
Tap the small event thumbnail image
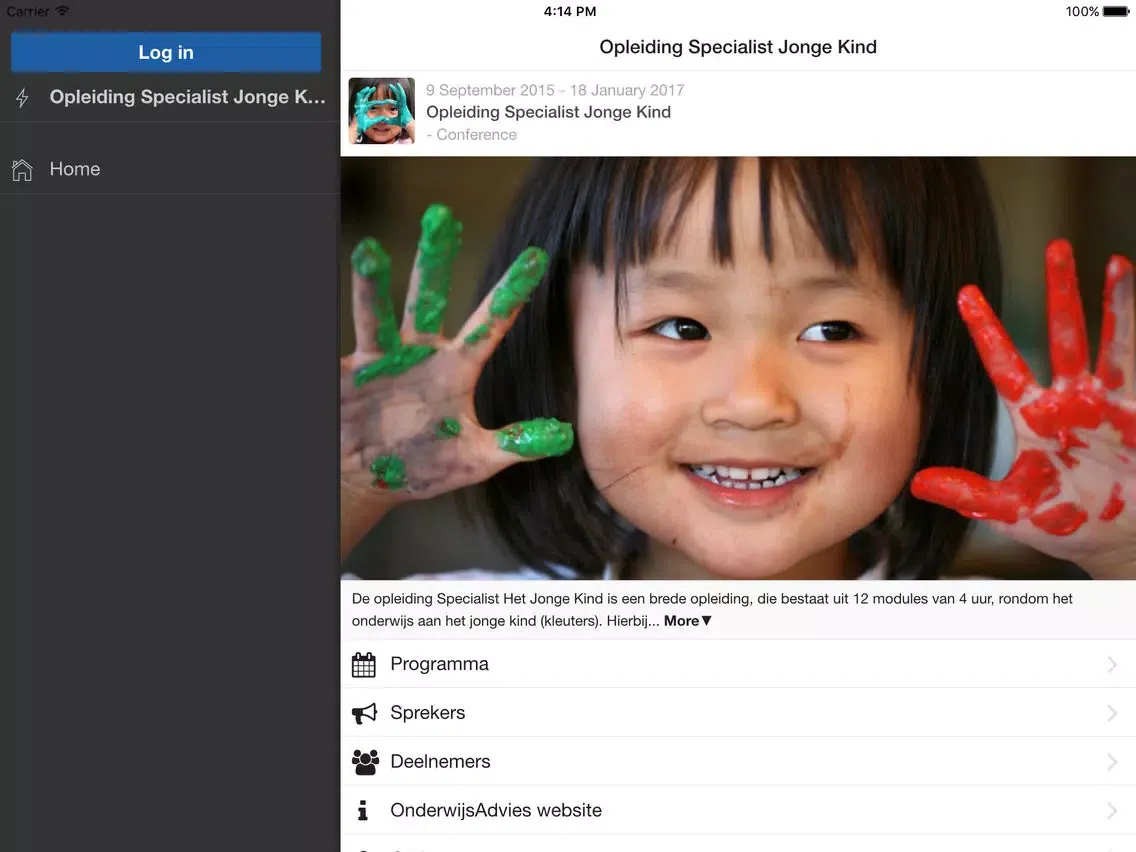point(381,111)
